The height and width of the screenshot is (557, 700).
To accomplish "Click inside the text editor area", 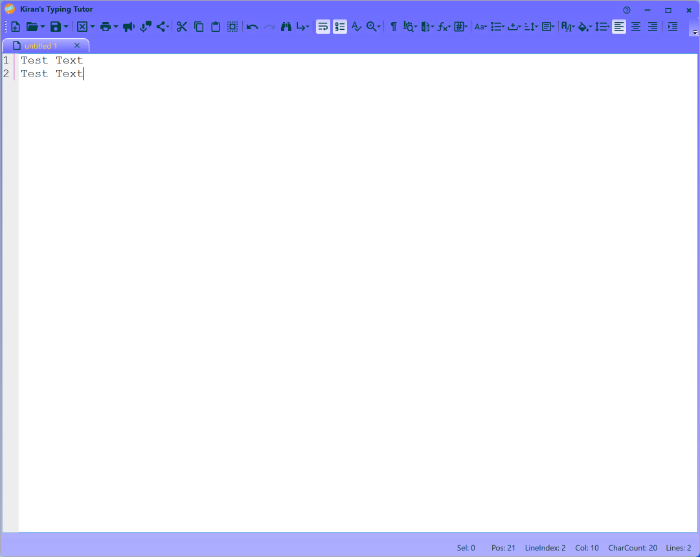I will (357, 292).
